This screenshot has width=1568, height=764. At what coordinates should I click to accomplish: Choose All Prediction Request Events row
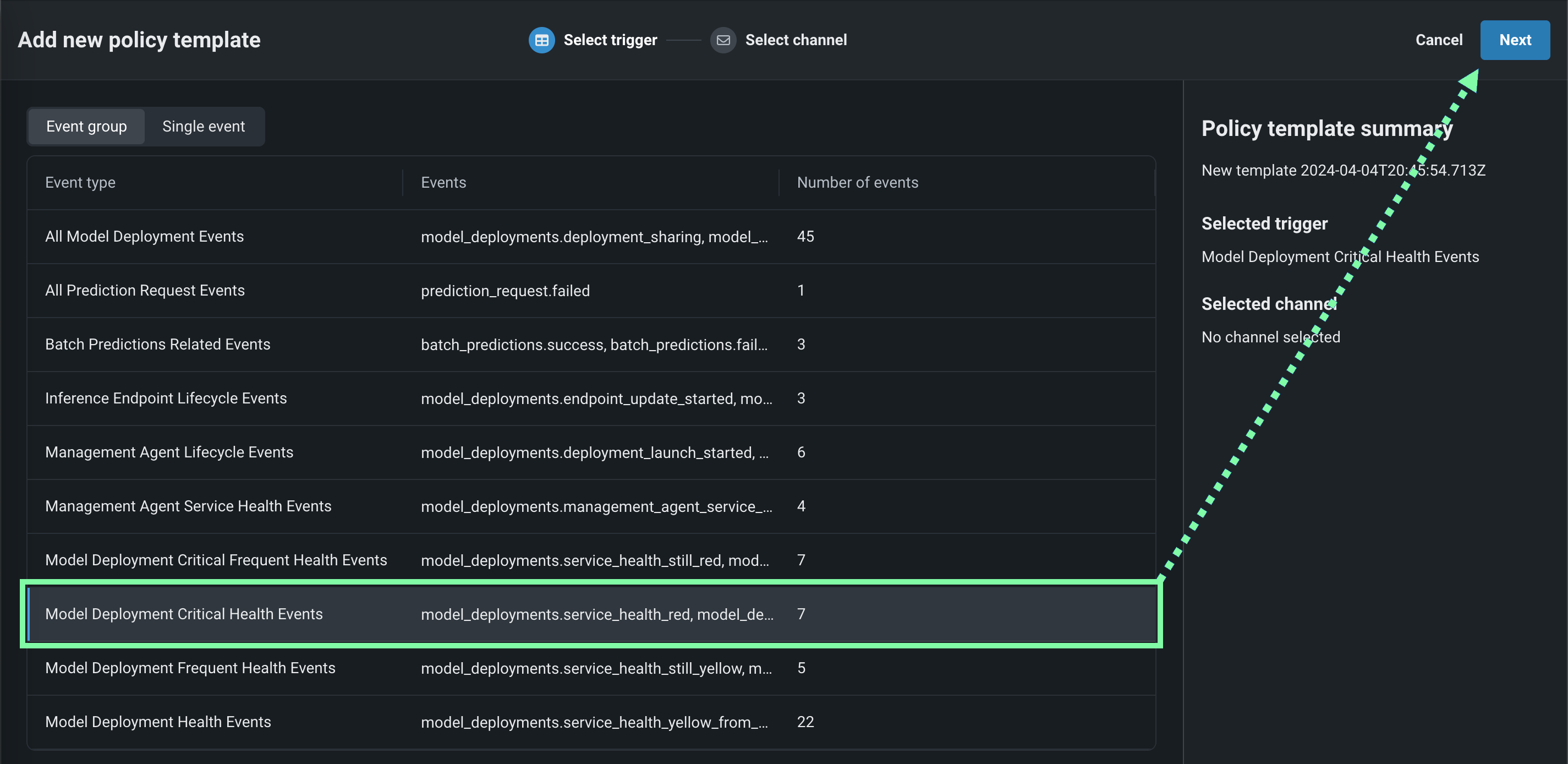click(145, 291)
